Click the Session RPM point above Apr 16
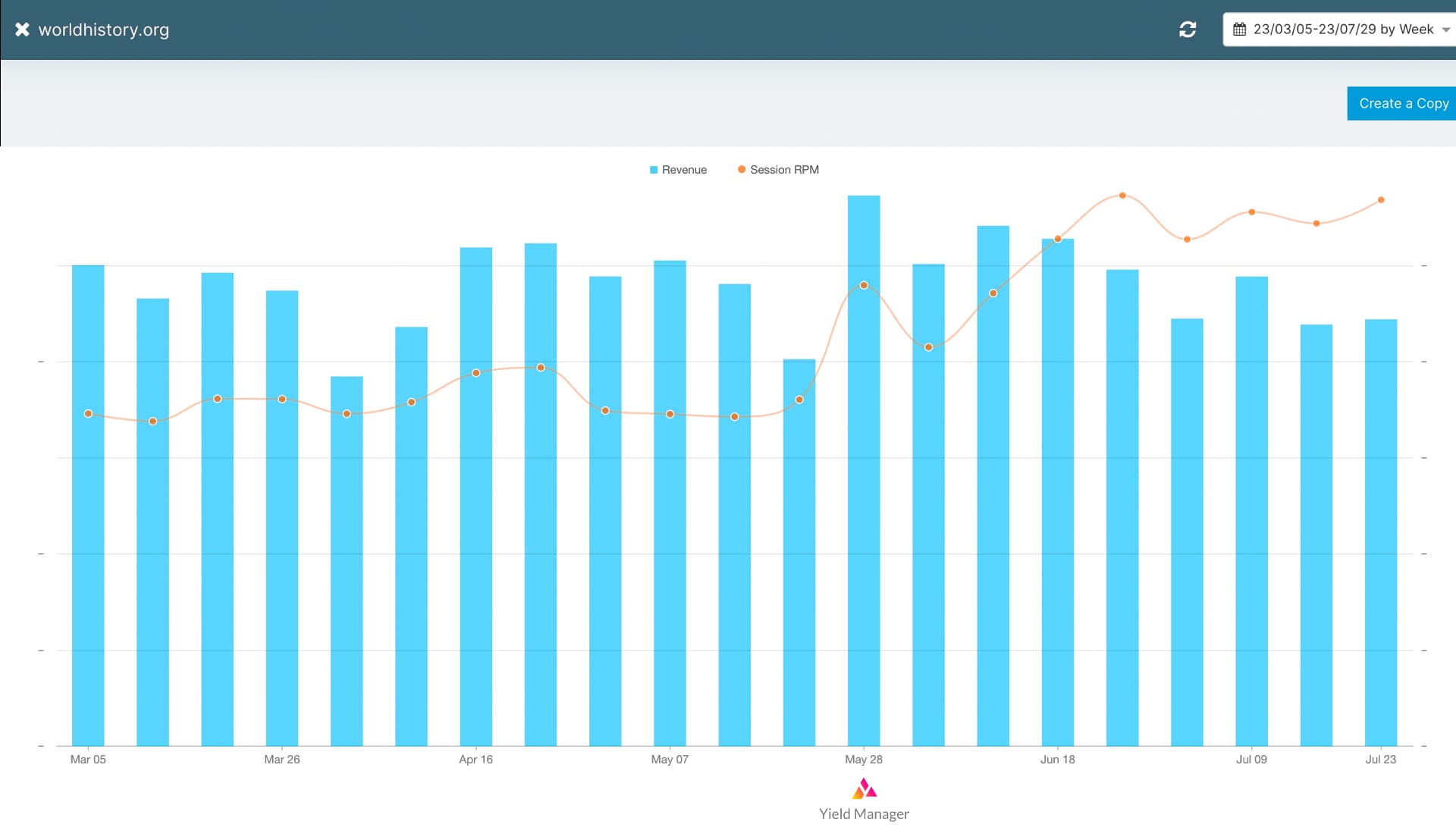Viewport: 1456px width, 837px height. click(476, 373)
